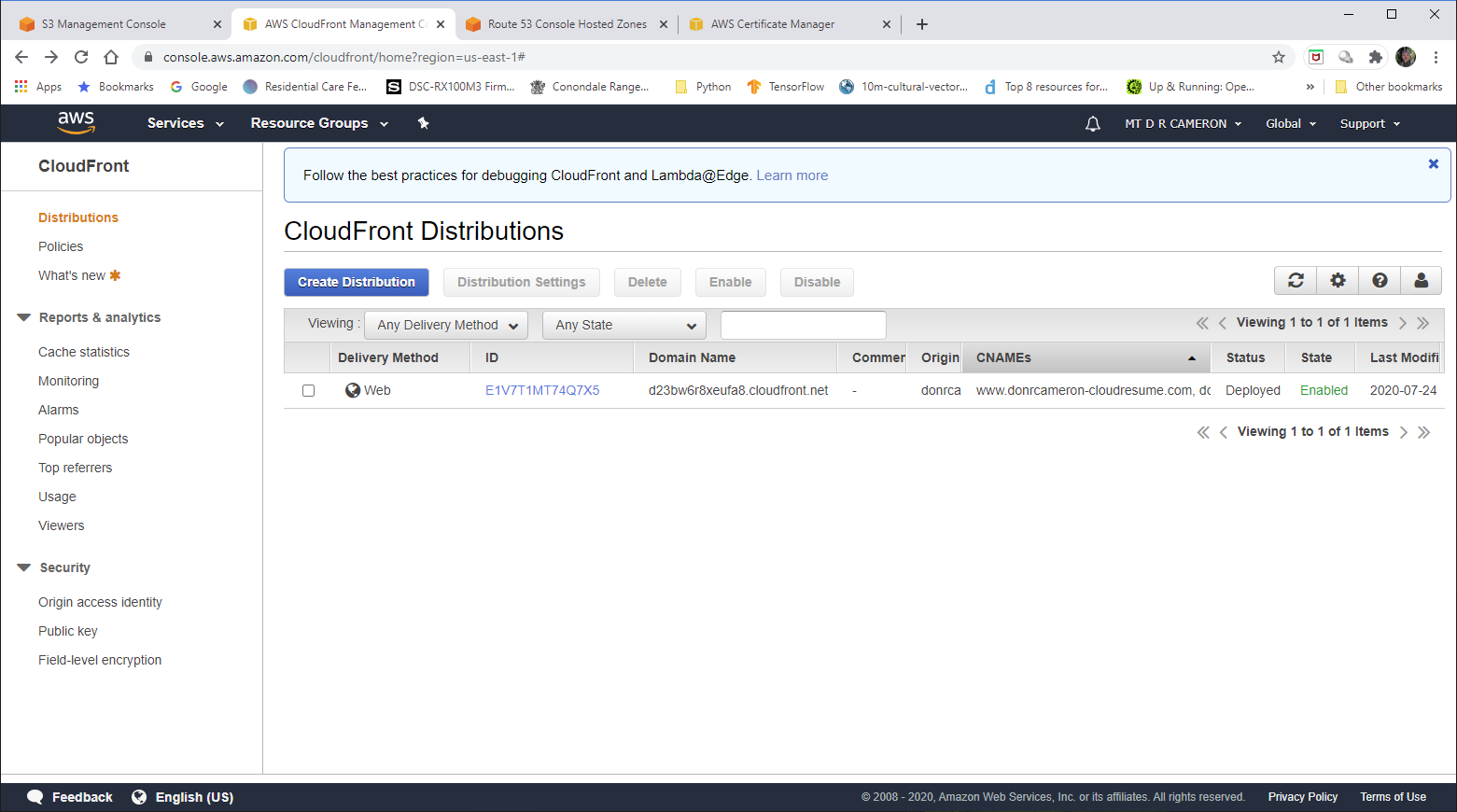The width and height of the screenshot is (1457, 812).
Task: Open Feedback in footer
Action: pyautogui.click(x=70, y=797)
